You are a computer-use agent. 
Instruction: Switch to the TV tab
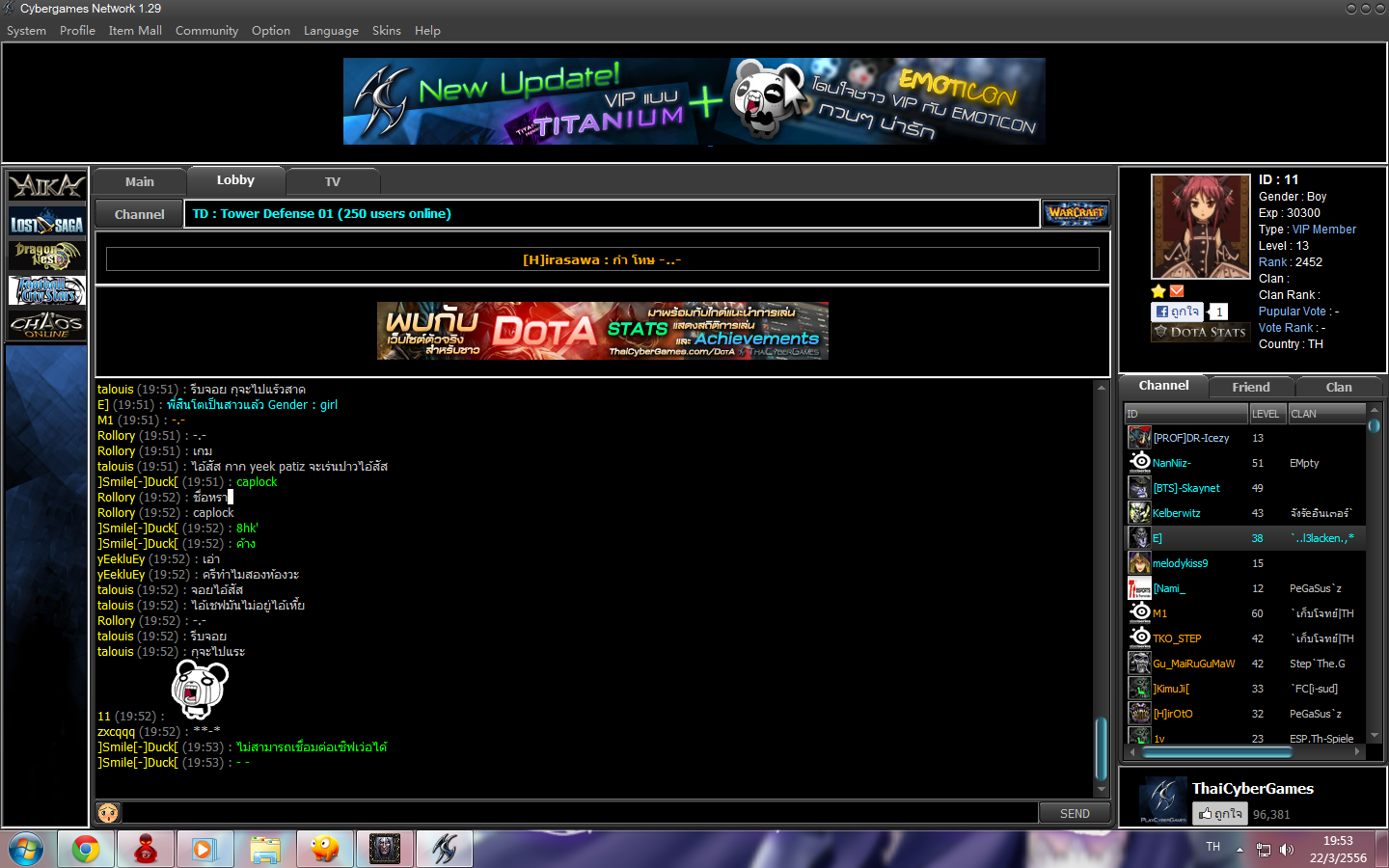coord(333,181)
